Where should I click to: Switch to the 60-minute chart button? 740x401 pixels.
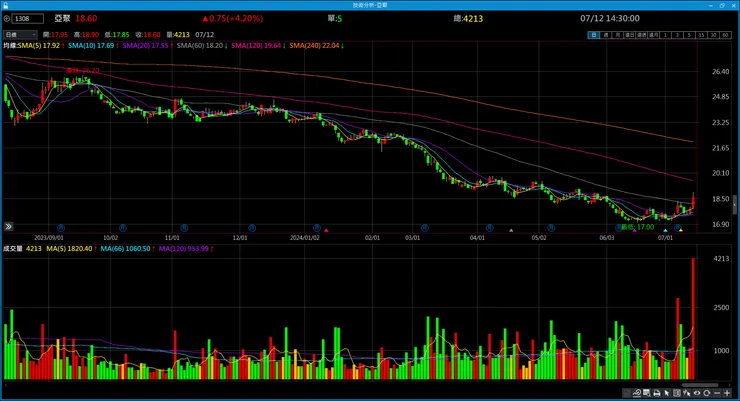pyautogui.click(x=725, y=35)
